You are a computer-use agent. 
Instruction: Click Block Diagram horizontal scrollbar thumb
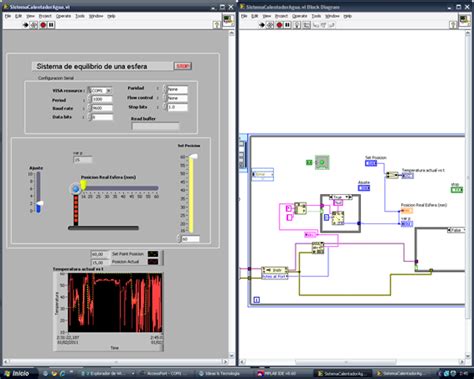[x=346, y=362]
